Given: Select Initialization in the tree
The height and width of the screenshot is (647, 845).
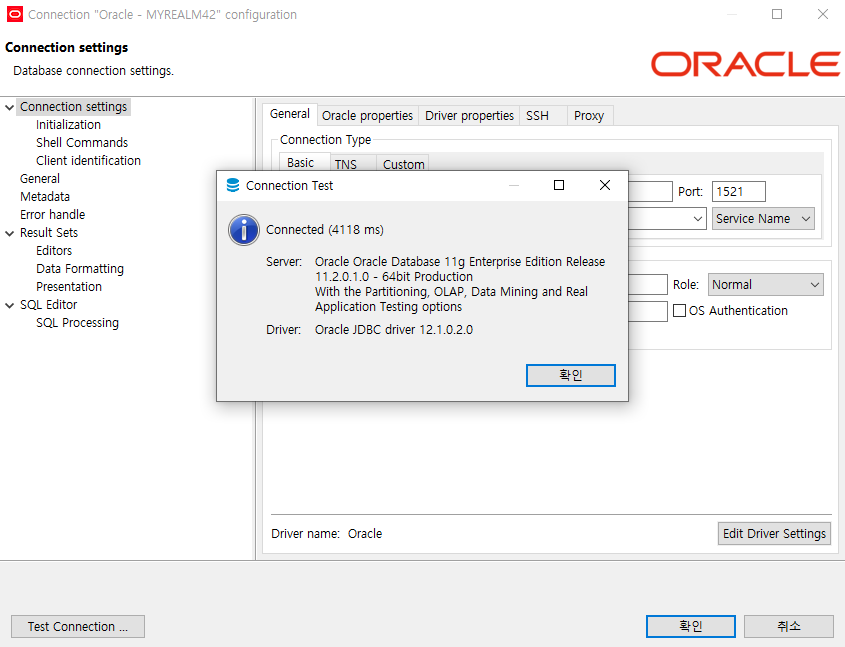Looking at the screenshot, I should 68,125.
